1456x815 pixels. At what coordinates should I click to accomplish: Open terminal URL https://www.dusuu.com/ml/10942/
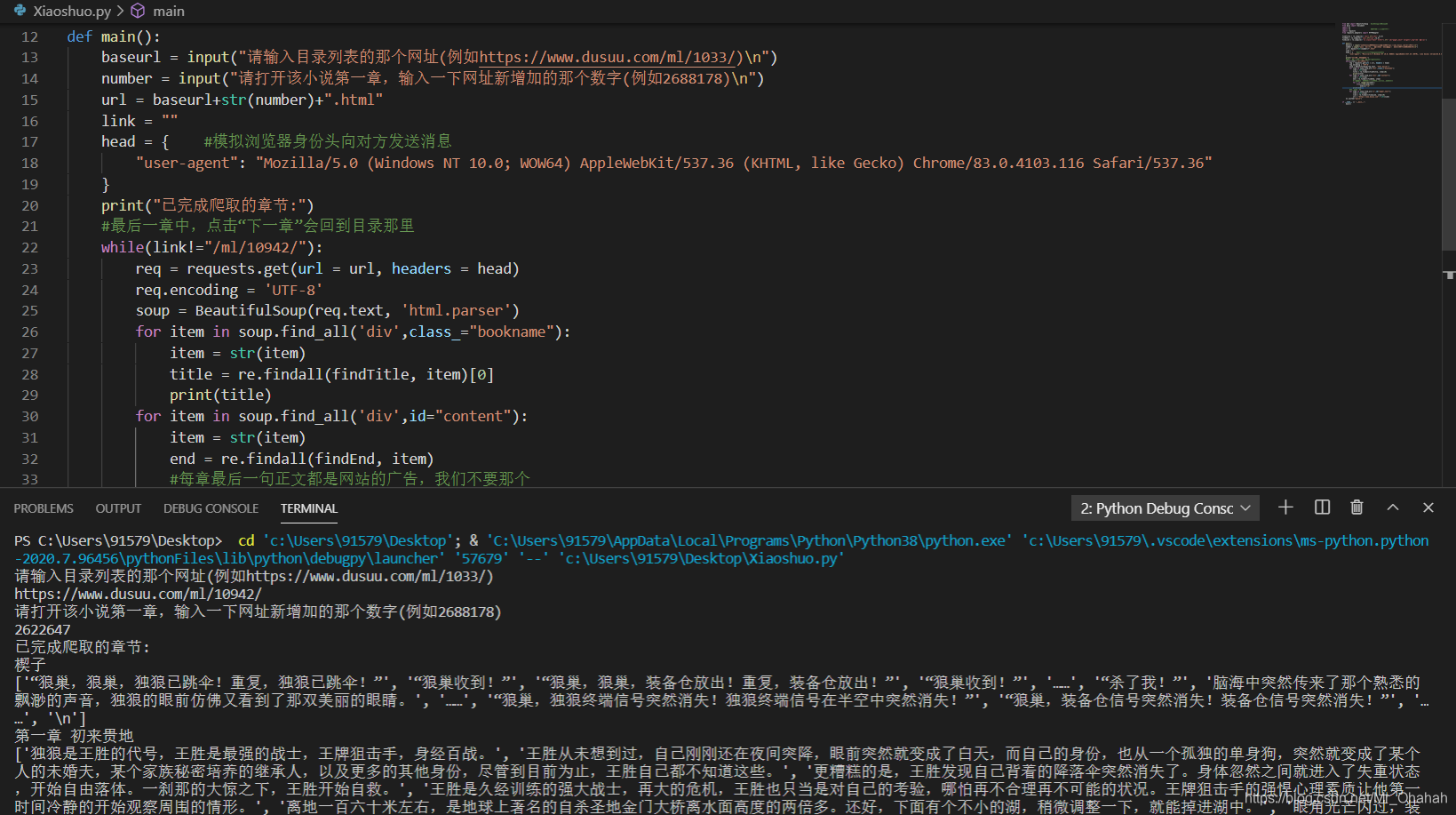(x=138, y=594)
